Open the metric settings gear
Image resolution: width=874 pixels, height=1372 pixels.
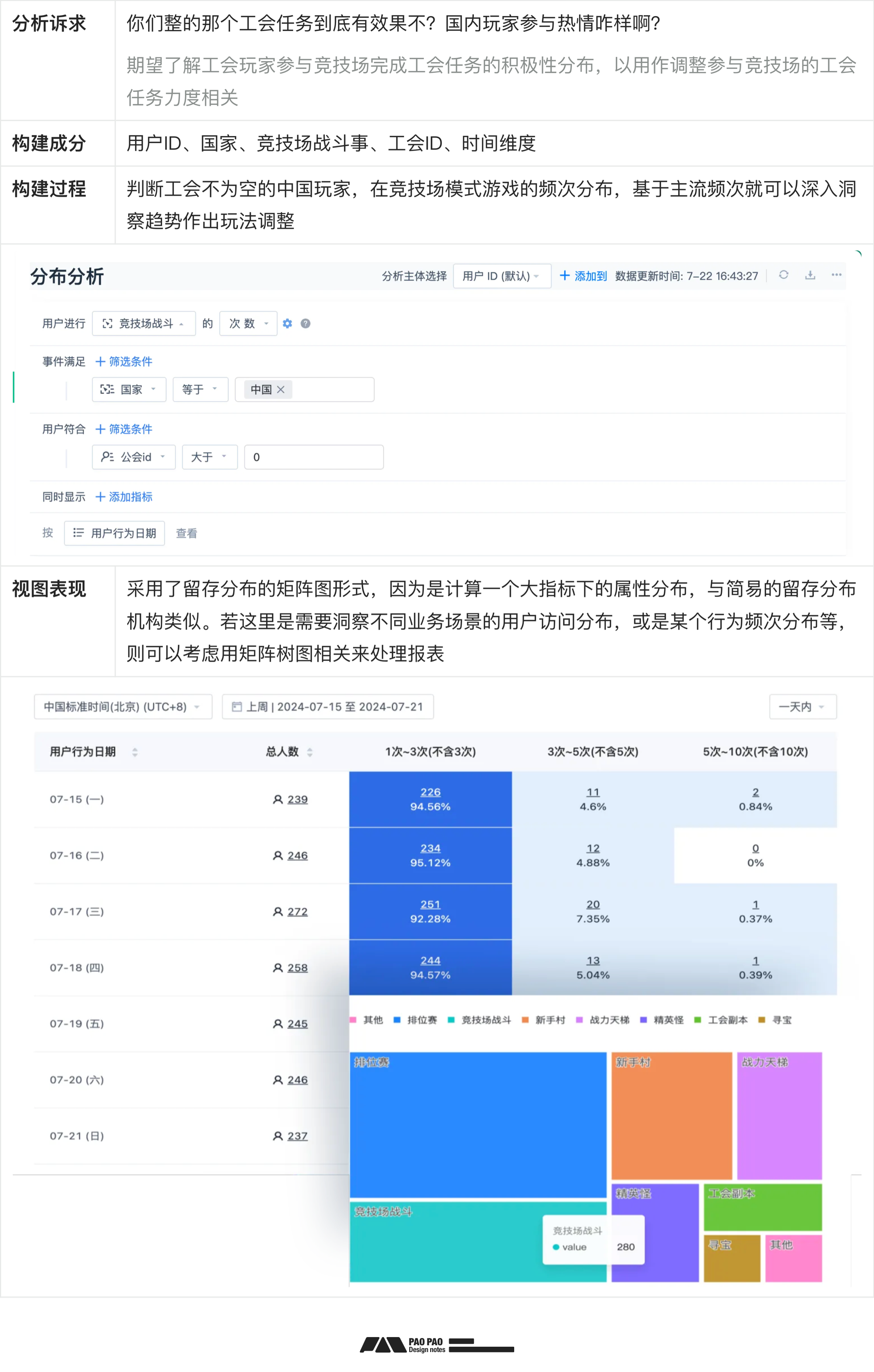coord(287,323)
